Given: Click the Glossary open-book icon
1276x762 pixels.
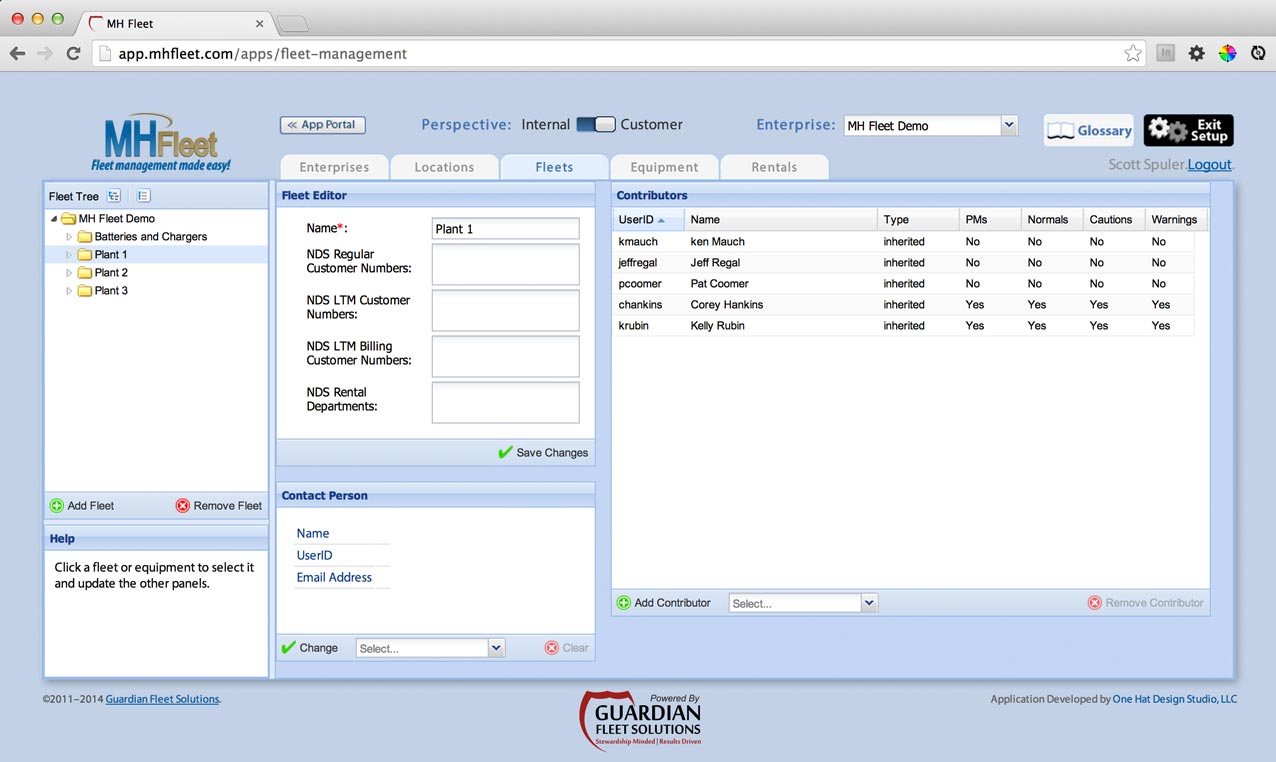Looking at the screenshot, I should [1060, 131].
